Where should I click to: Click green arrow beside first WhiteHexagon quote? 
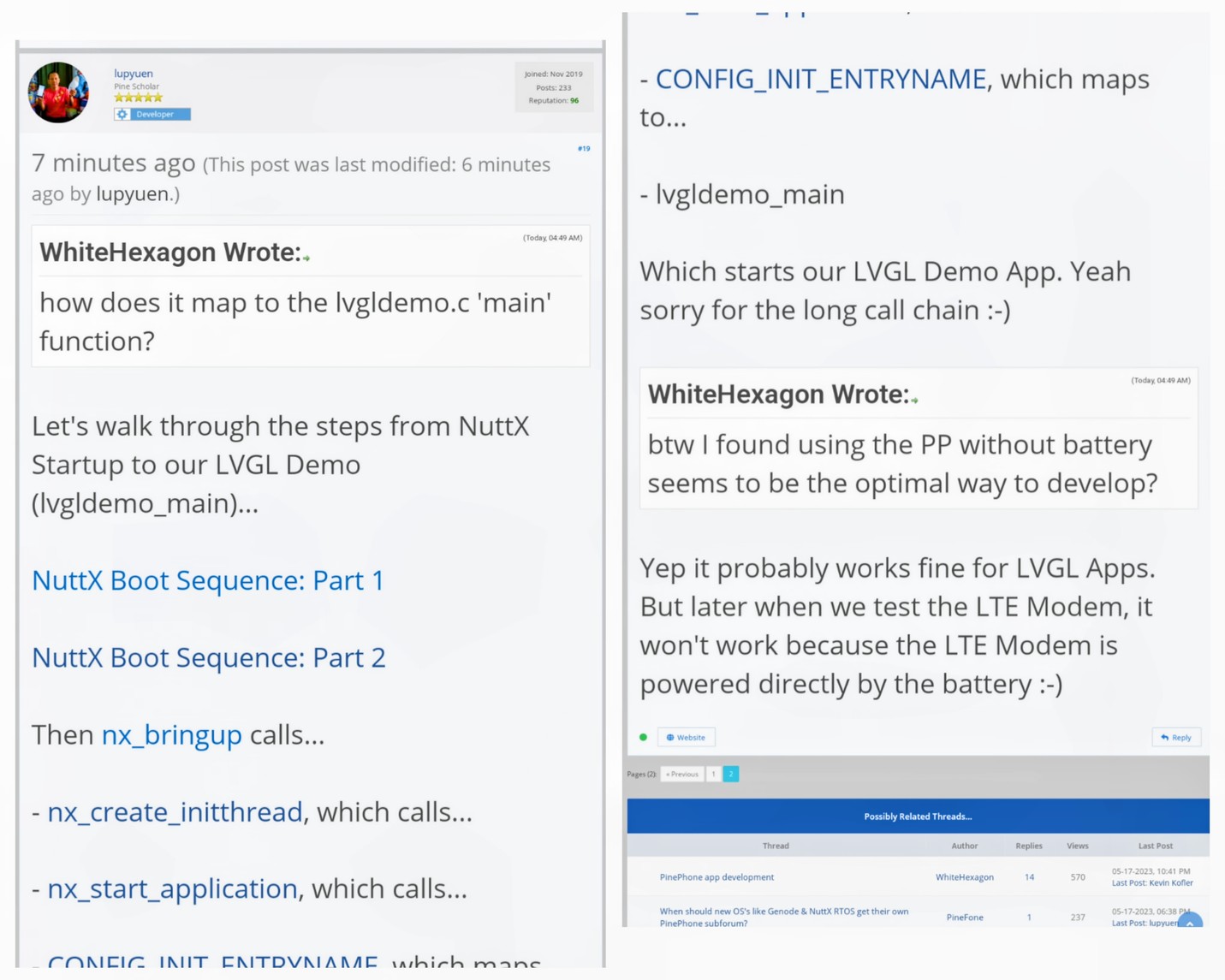tap(306, 258)
